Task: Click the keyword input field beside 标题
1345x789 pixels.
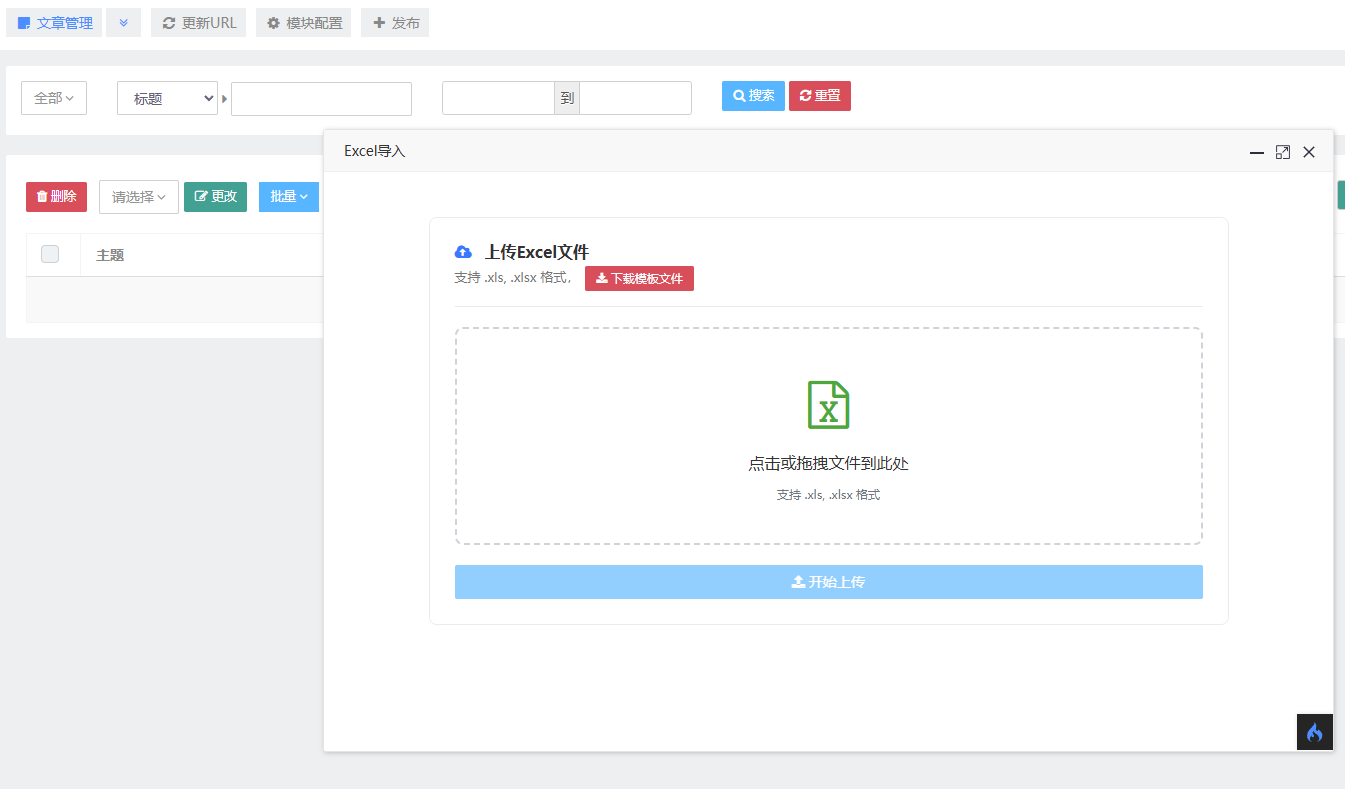Action: (321, 99)
